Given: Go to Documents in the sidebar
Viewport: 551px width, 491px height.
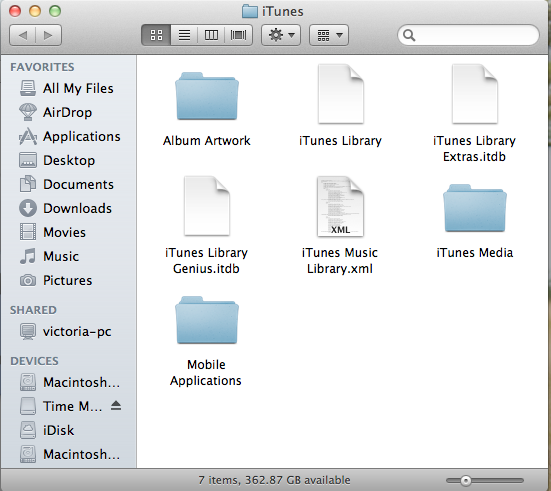Looking at the screenshot, I should tap(69, 185).
